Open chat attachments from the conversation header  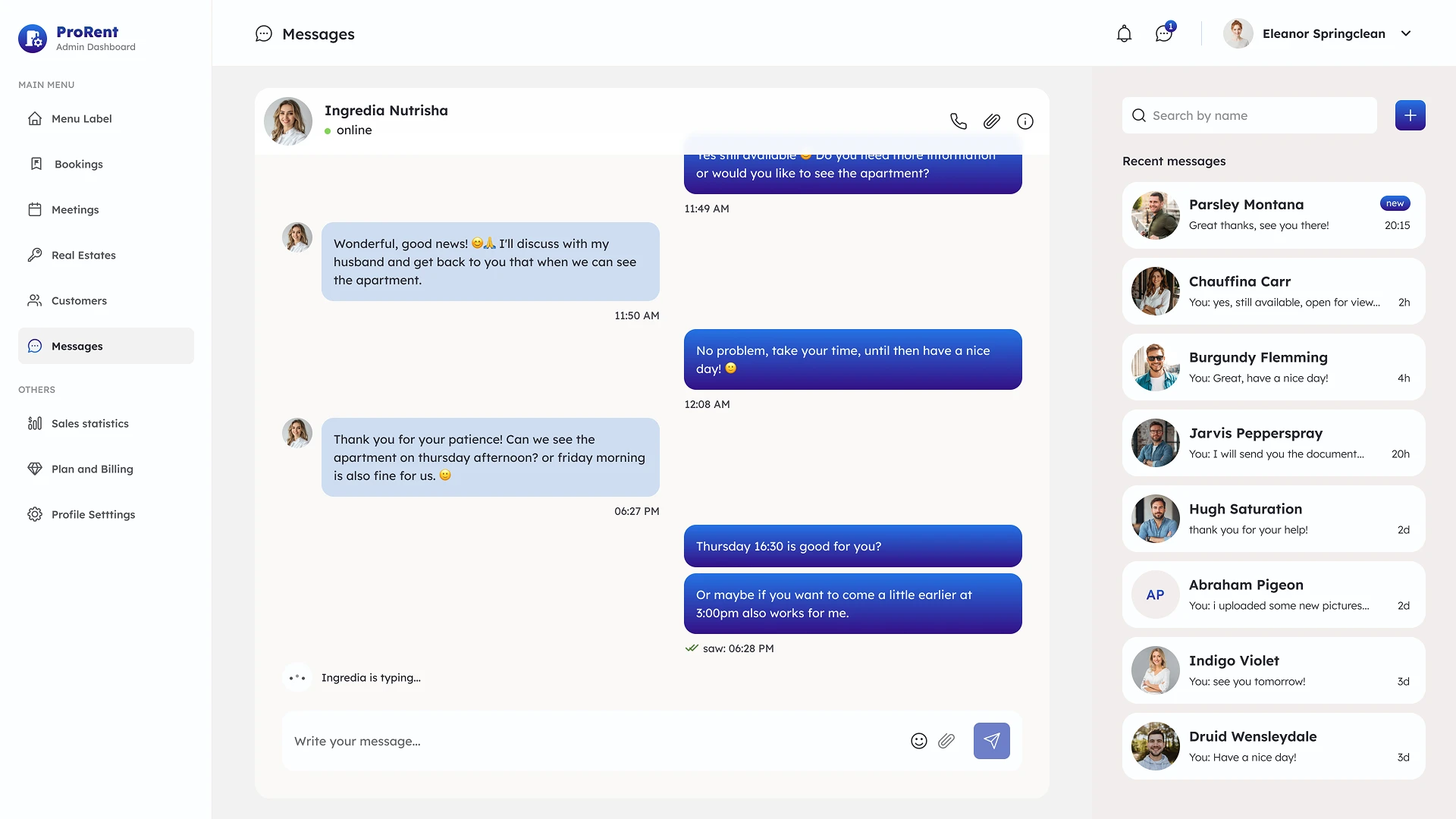(992, 121)
